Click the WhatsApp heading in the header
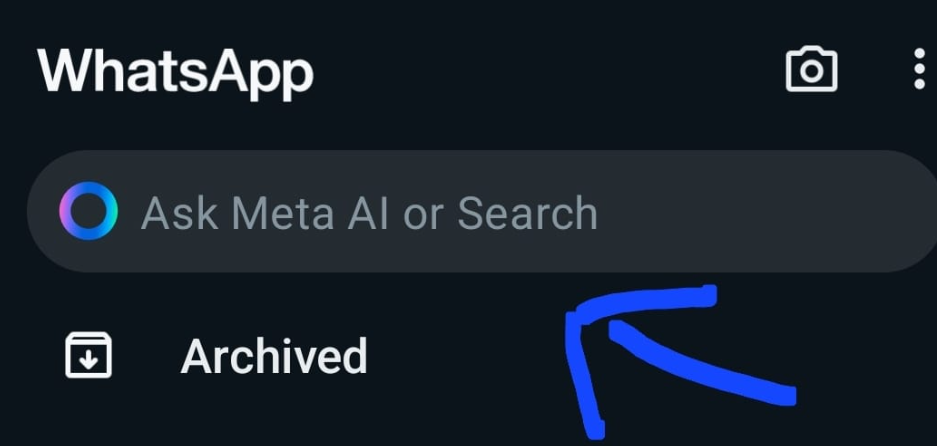Screen dimensions: 937x446 pyautogui.click(x=176, y=71)
